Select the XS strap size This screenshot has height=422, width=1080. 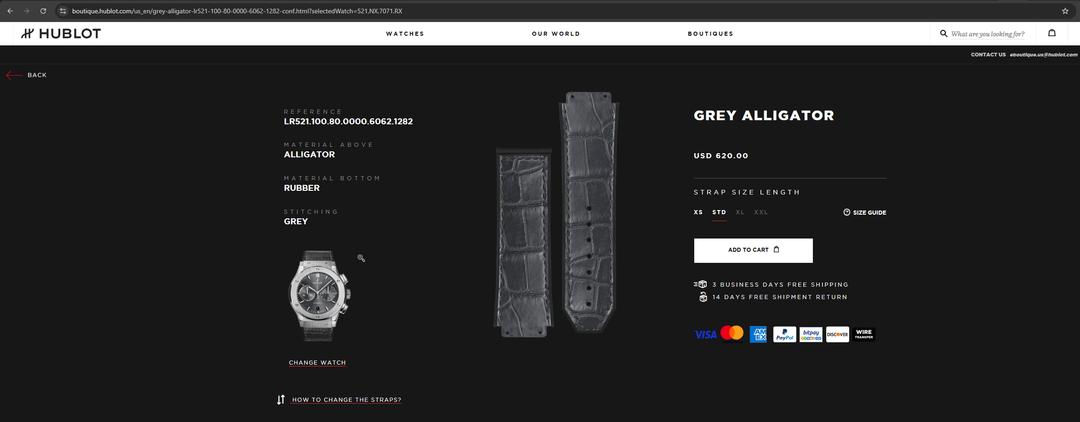698,212
